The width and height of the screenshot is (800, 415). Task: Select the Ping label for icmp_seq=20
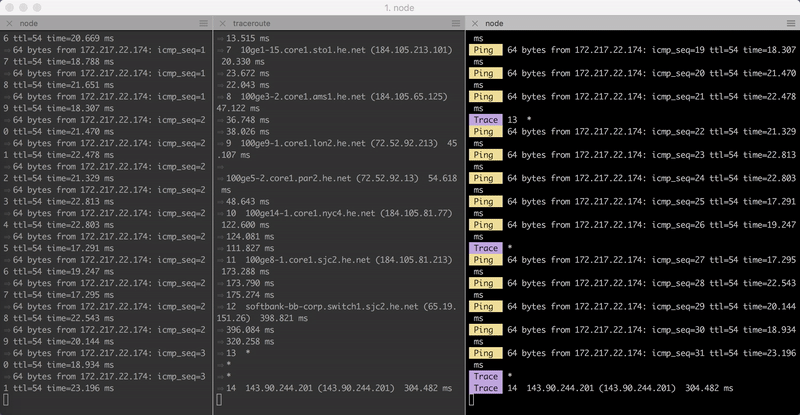[486, 74]
